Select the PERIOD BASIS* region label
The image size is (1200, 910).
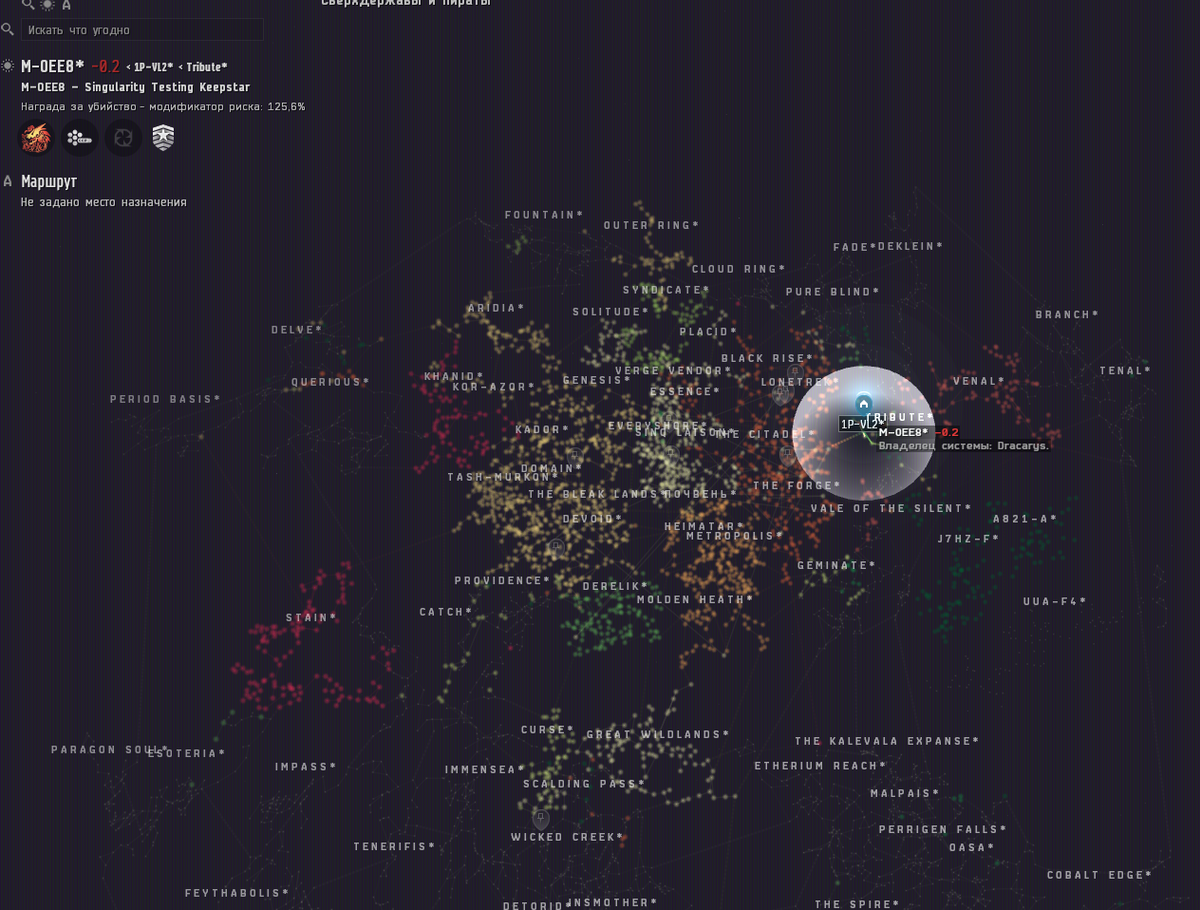click(166, 400)
